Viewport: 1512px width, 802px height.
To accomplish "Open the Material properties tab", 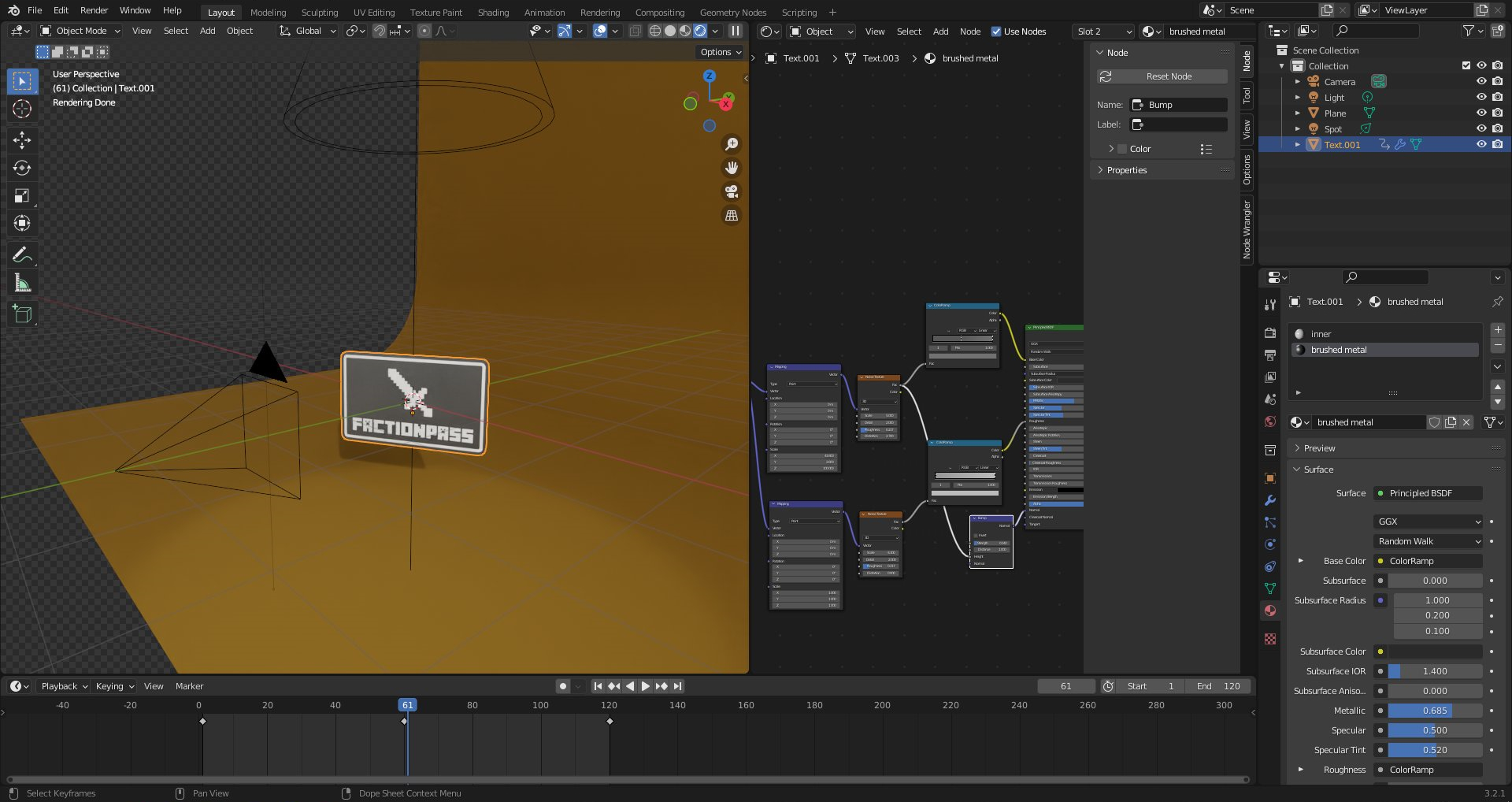I will pyautogui.click(x=1269, y=611).
